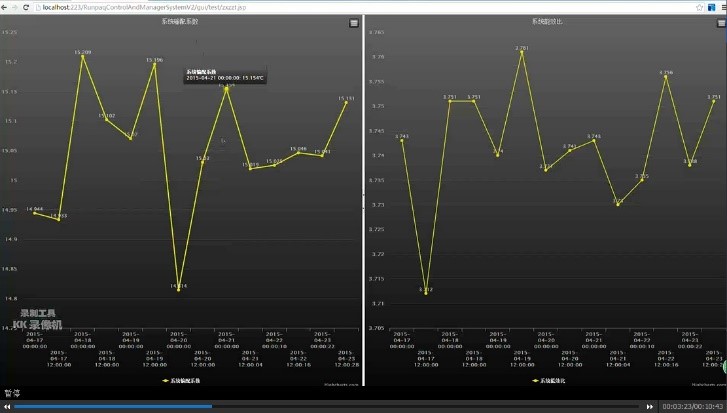Click the Highcharts.com credit link in left chart
Viewport: 727px width, 413px height.
[338, 382]
